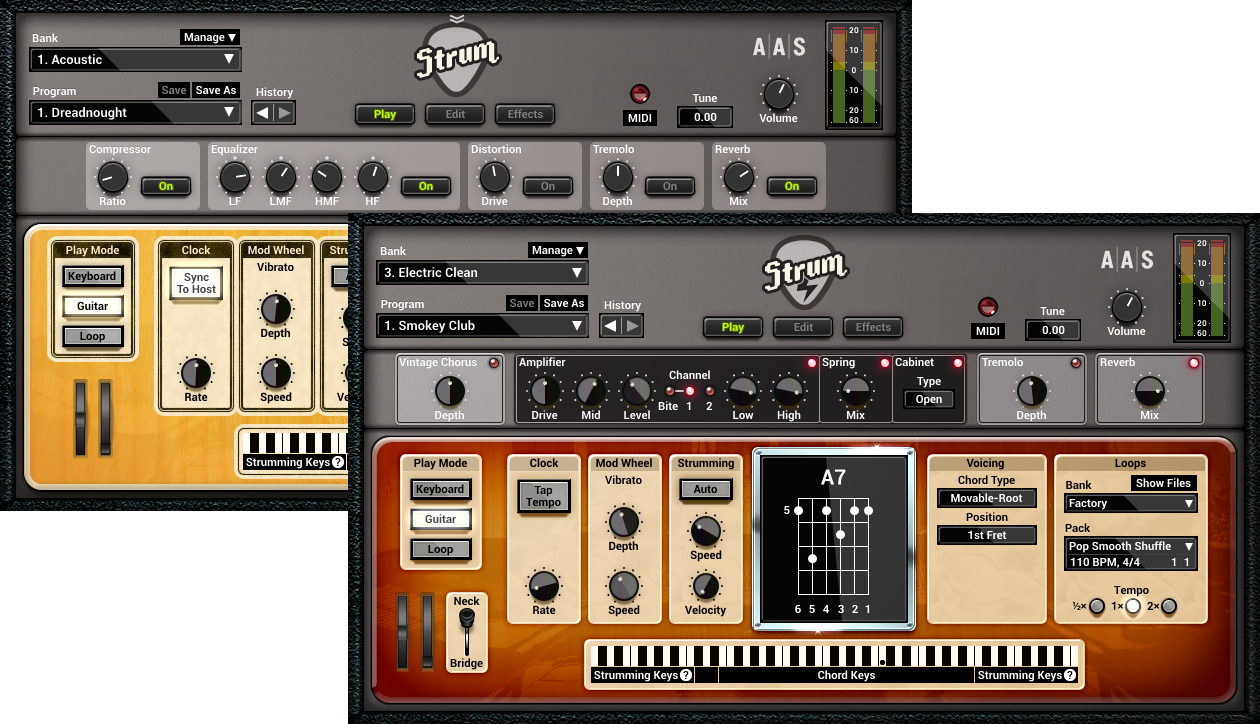The image size is (1260, 724).
Task: Open the Bank dropdown showing Electric Clean
Action: [x=481, y=272]
